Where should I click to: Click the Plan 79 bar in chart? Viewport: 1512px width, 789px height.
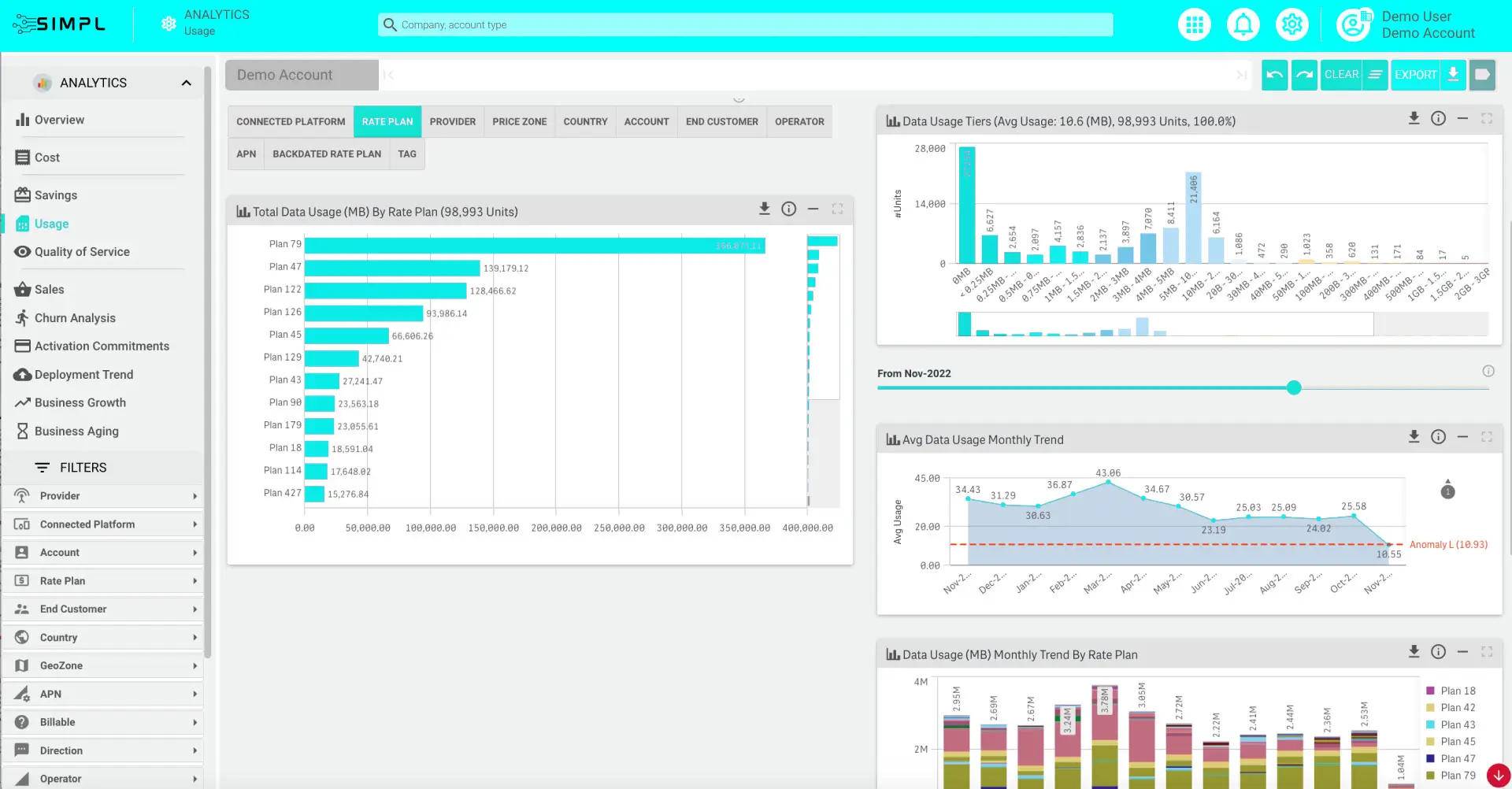[535, 246]
